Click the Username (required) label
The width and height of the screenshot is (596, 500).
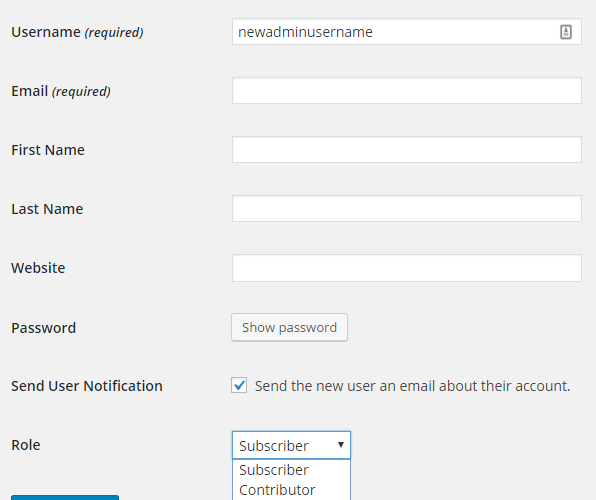tap(77, 32)
